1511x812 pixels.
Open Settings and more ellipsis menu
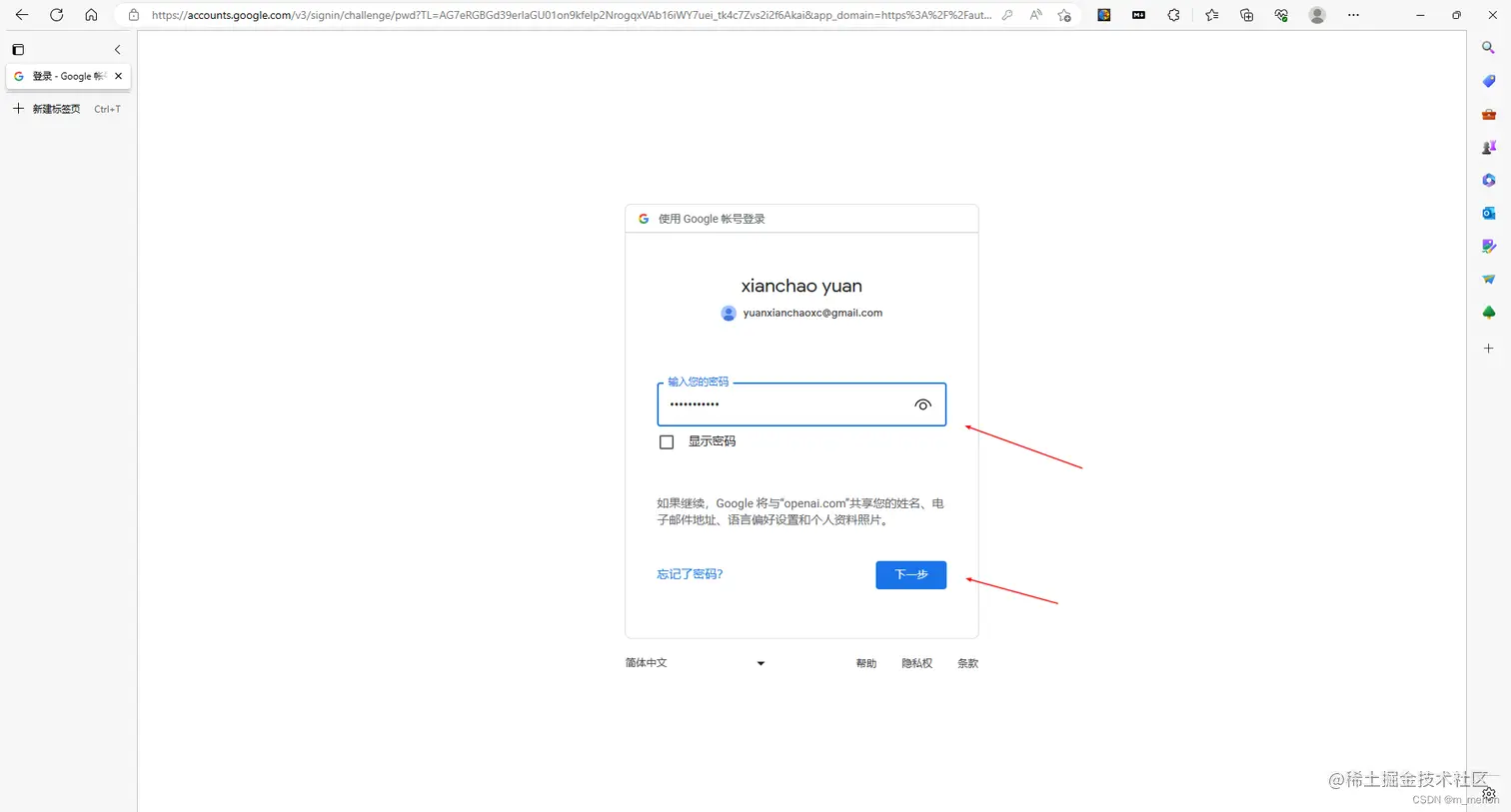pos(1353,15)
